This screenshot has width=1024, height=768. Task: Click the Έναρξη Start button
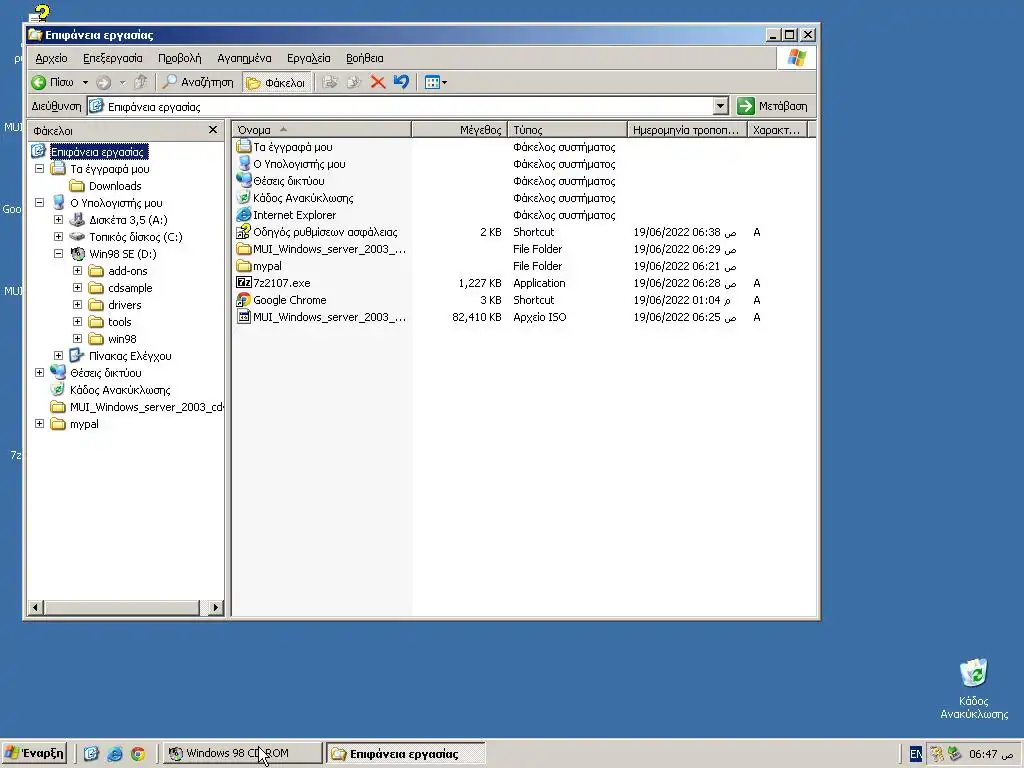tap(34, 754)
